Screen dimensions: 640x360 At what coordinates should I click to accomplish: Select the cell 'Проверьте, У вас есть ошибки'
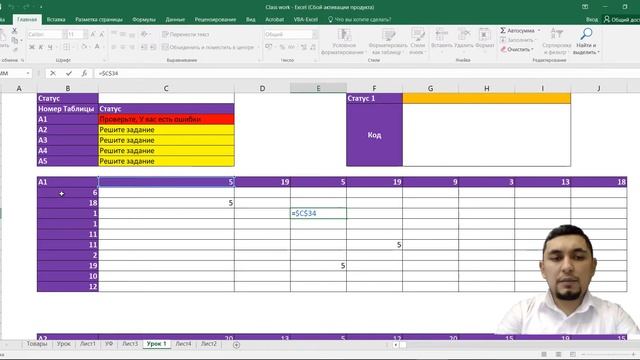(166, 119)
